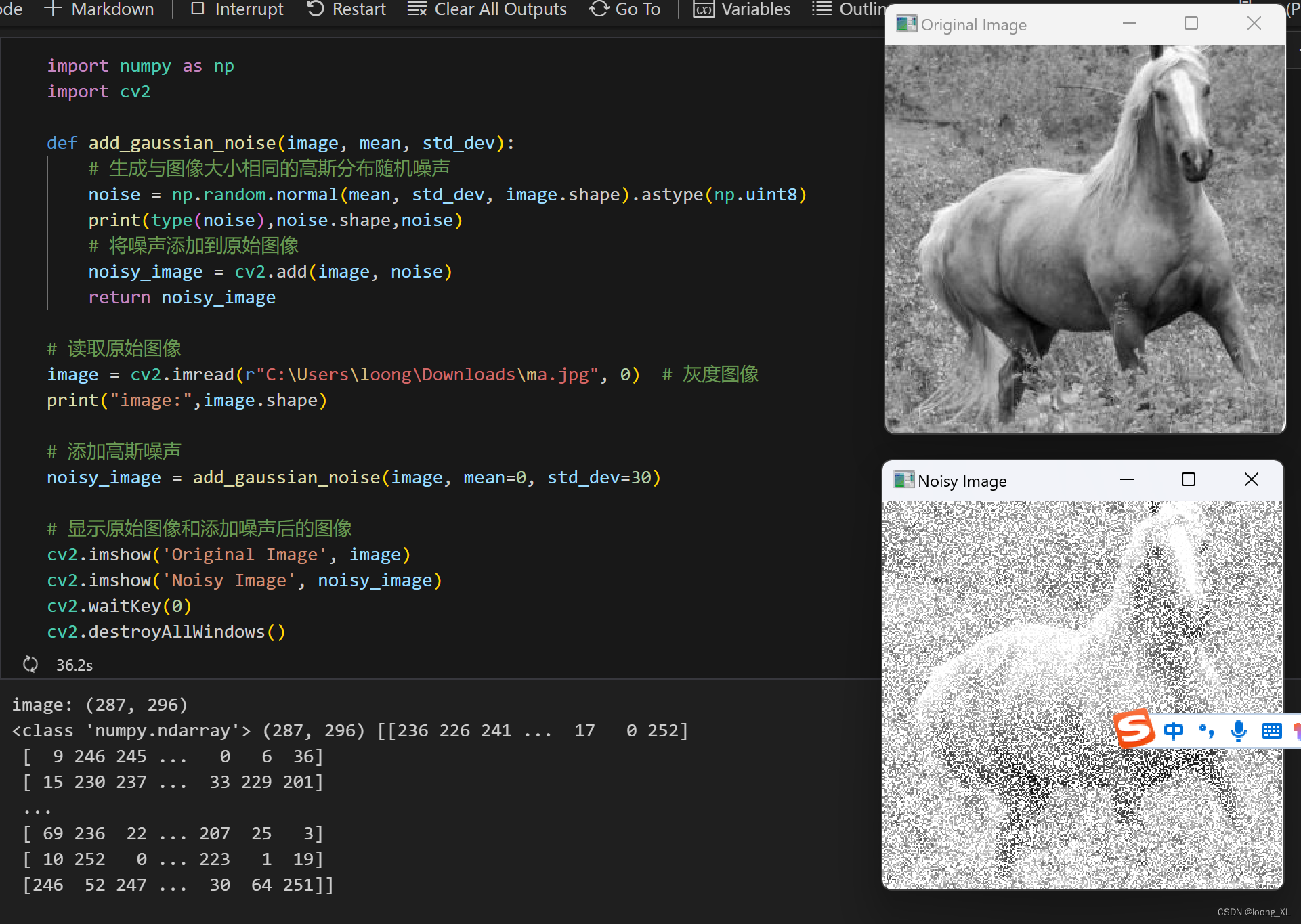1301x924 pixels.
Task: Maximize the Original Image window
Action: point(1191,24)
